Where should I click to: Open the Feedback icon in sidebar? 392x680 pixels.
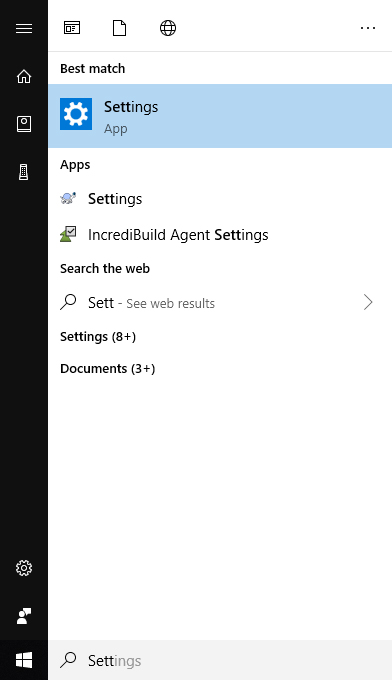24,616
